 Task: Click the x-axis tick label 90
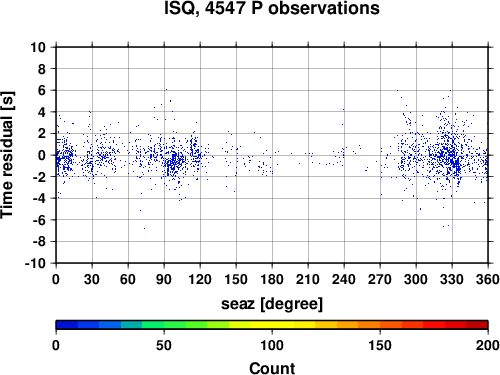tap(164, 279)
